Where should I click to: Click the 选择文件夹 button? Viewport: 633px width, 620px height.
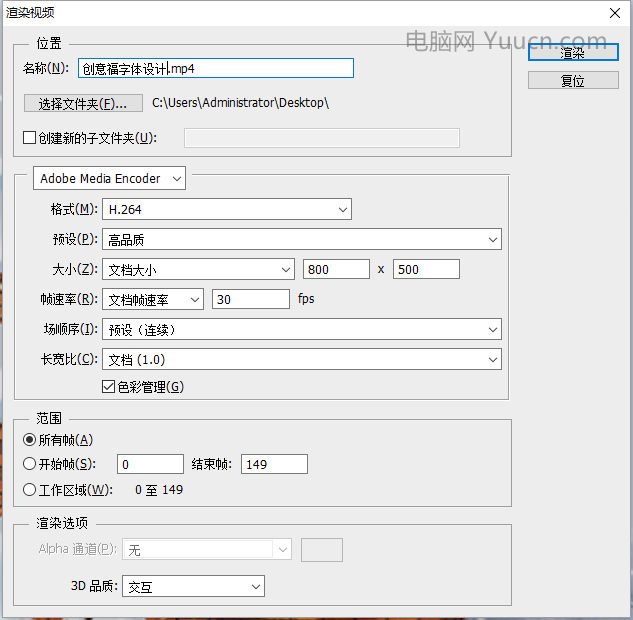point(83,103)
